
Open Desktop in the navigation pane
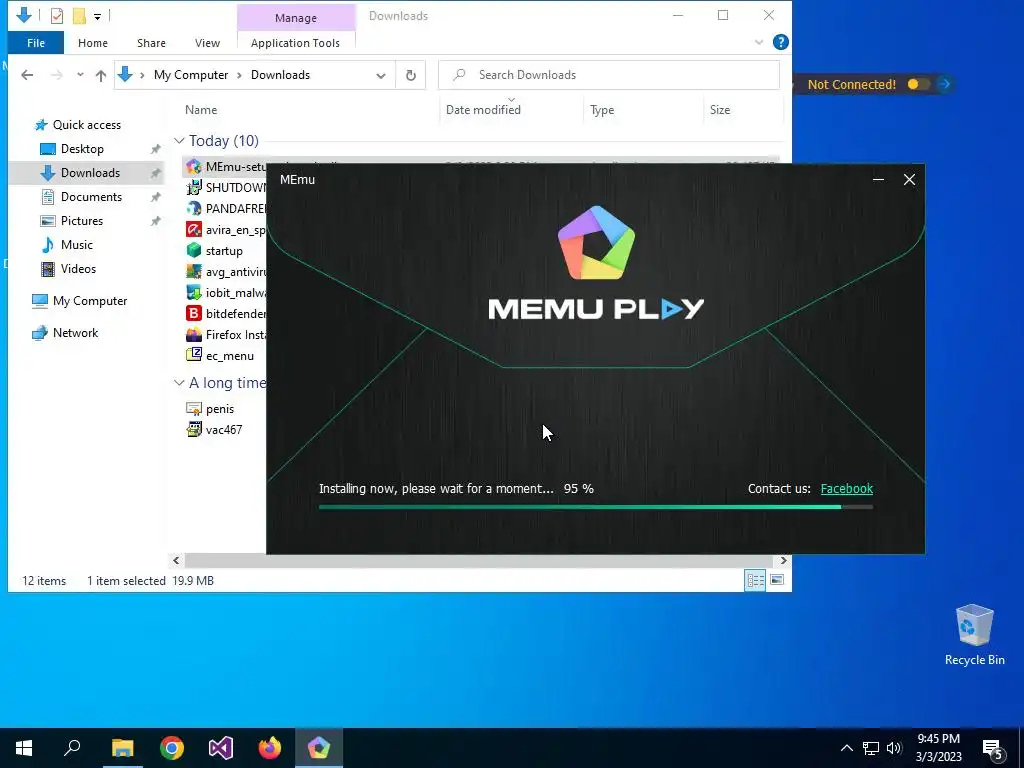pos(82,149)
